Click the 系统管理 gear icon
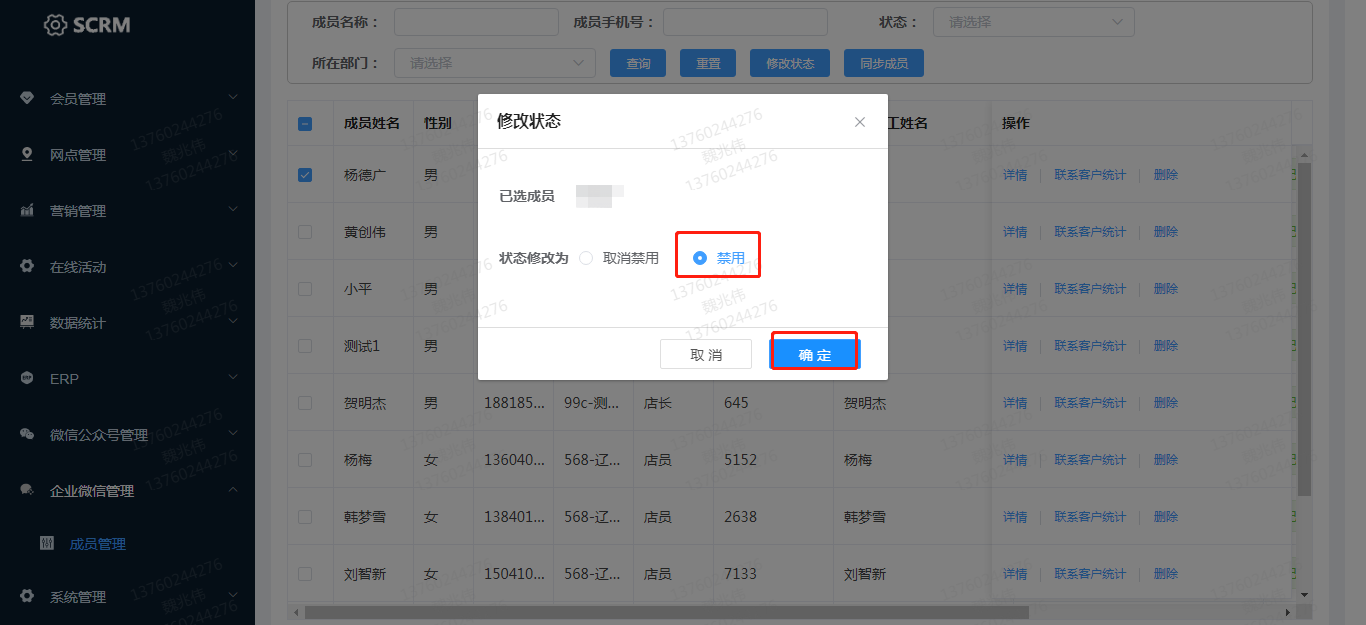This screenshot has width=1366, height=625. tap(27, 596)
